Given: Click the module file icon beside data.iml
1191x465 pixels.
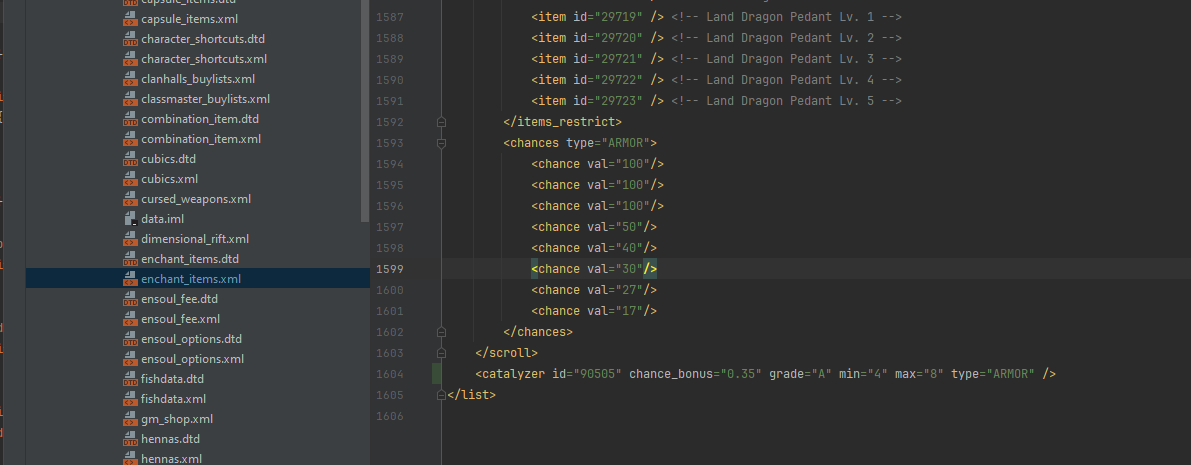Looking at the screenshot, I should pyautogui.click(x=129, y=219).
